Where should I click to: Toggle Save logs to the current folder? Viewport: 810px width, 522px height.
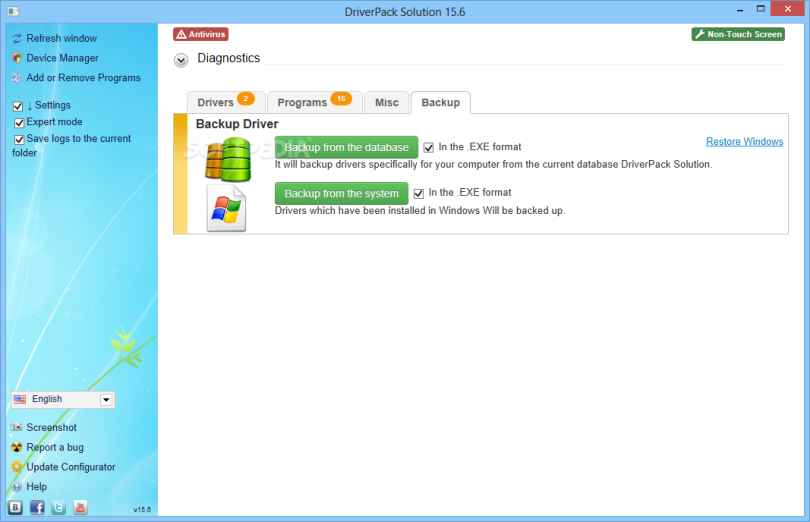coord(18,139)
